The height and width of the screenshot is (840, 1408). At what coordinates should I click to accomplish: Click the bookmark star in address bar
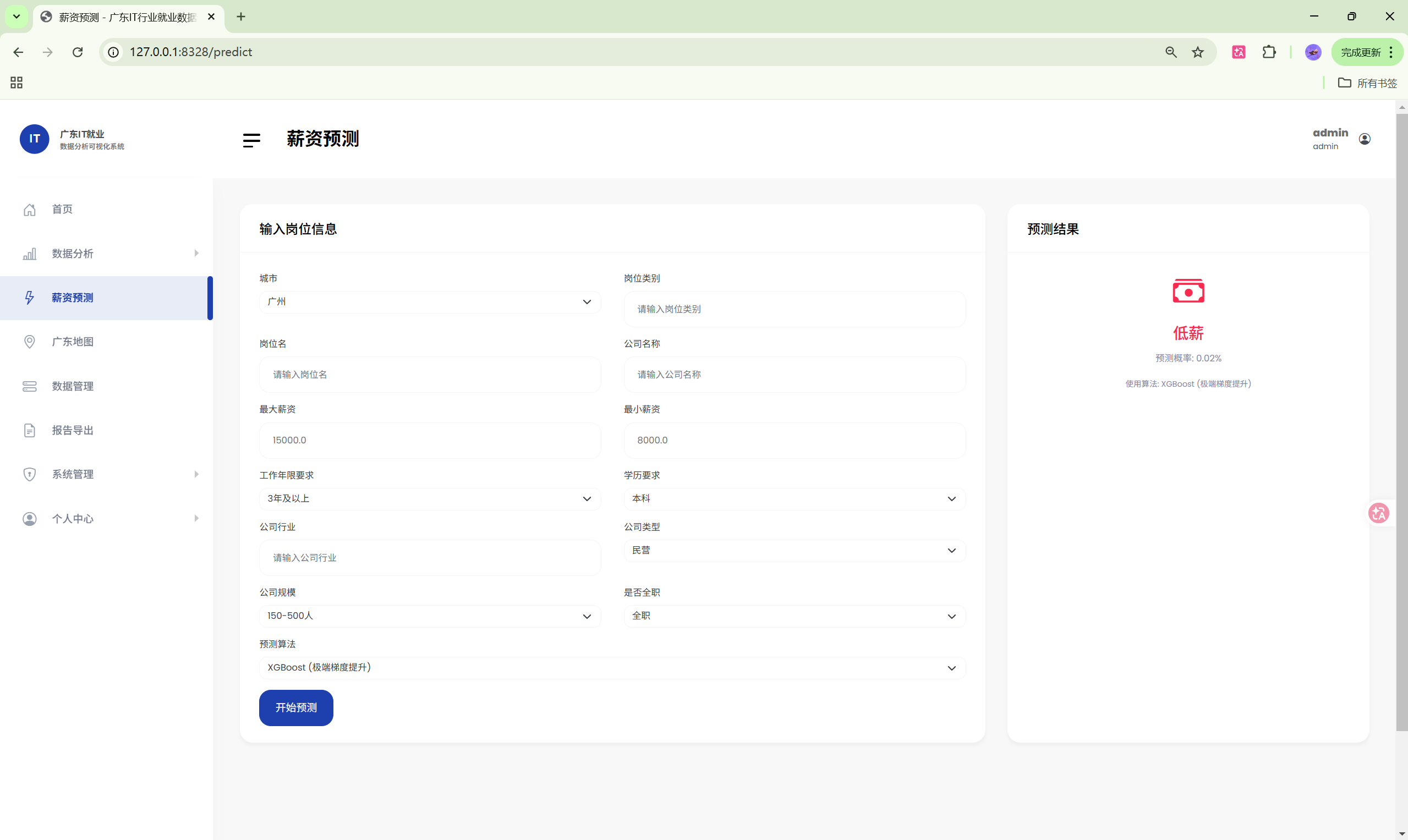[x=1198, y=52]
